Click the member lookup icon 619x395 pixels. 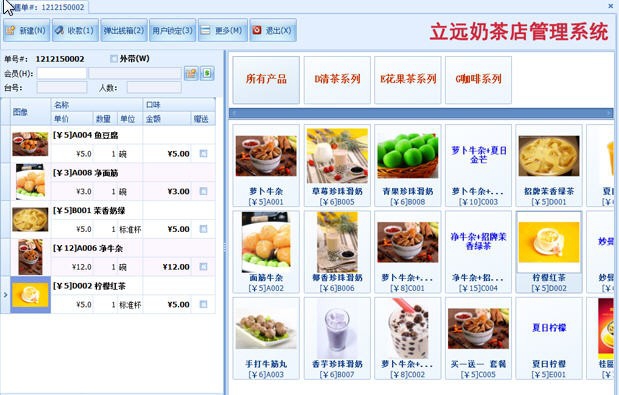click(x=191, y=73)
